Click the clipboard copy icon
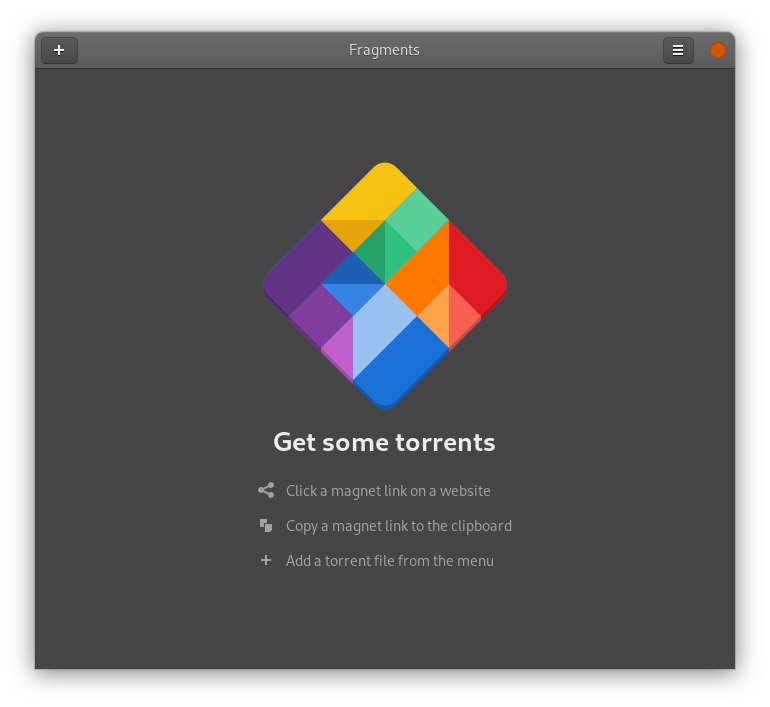Image resolution: width=770 pixels, height=707 pixels. pyautogui.click(x=266, y=525)
